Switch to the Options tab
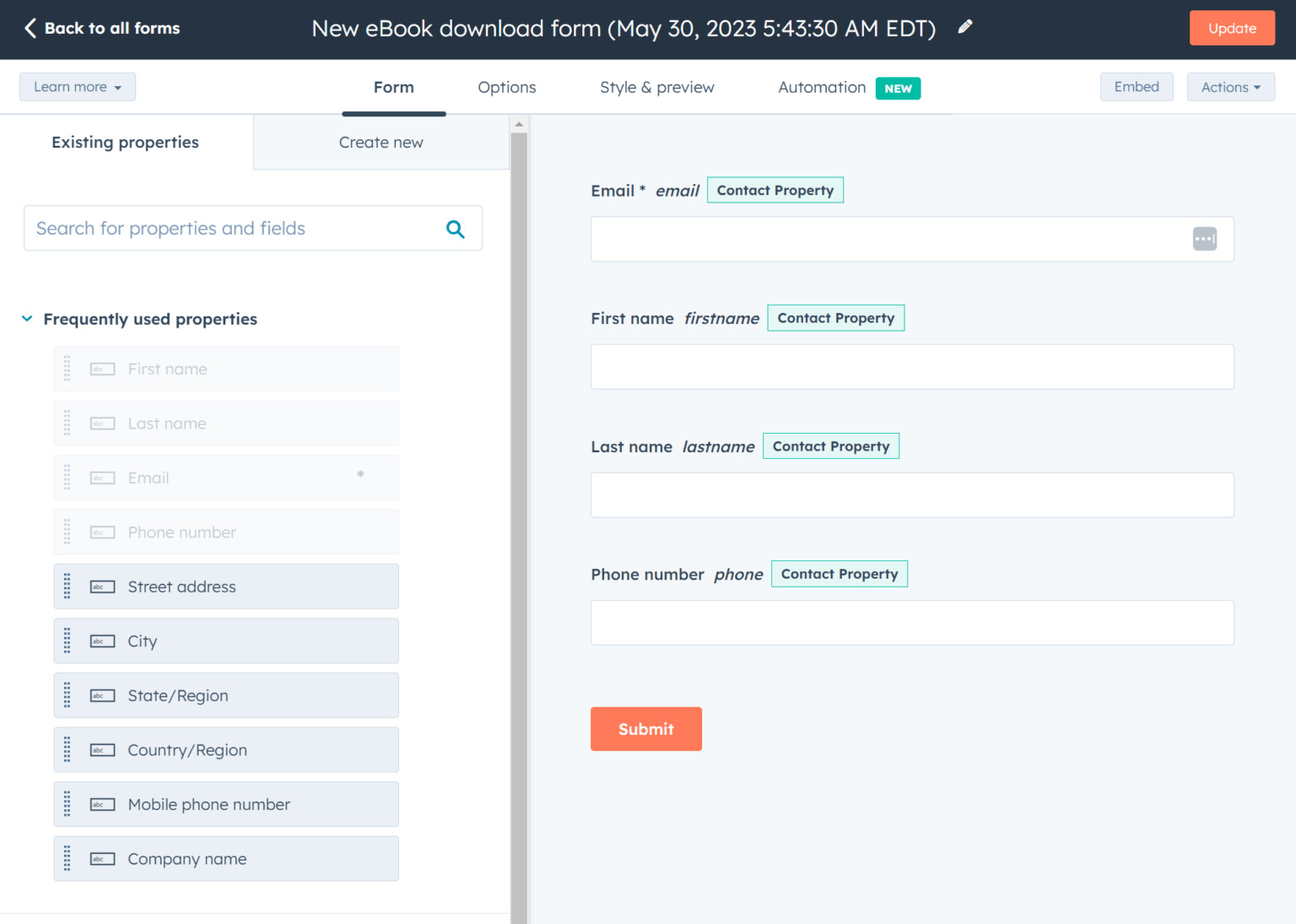The image size is (1296, 924). pos(506,87)
